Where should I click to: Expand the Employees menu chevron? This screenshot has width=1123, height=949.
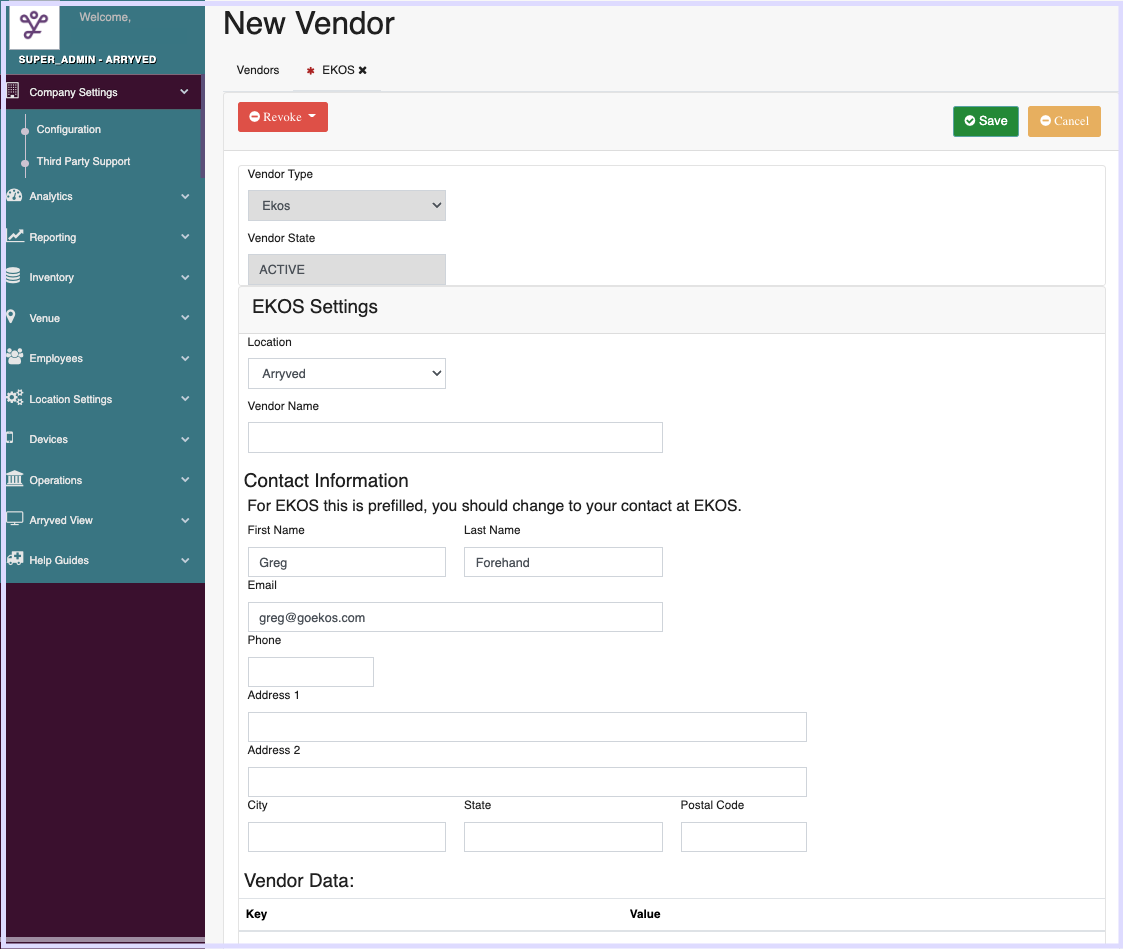pos(185,358)
